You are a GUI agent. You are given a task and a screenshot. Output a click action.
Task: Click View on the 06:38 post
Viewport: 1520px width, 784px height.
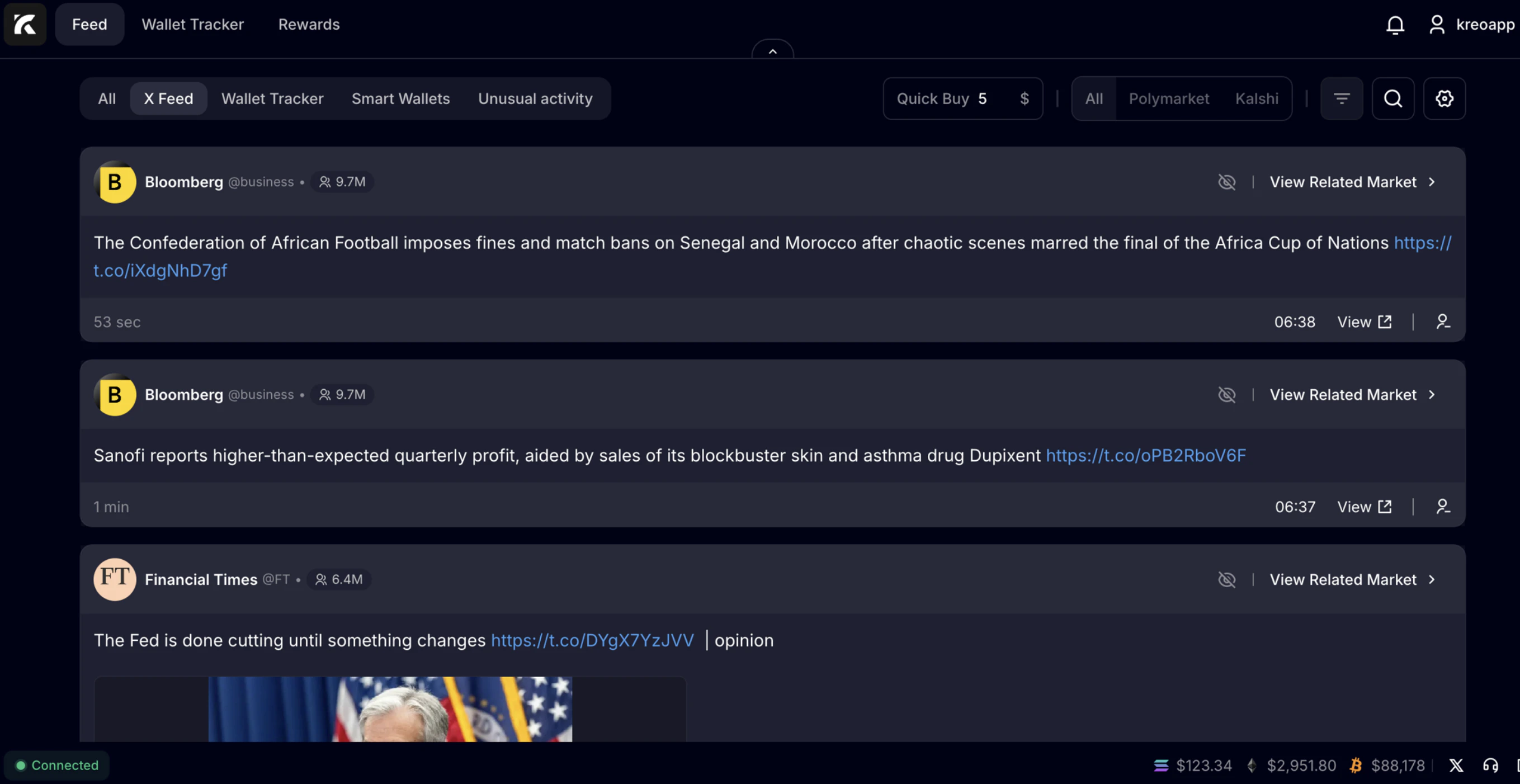[1363, 322]
